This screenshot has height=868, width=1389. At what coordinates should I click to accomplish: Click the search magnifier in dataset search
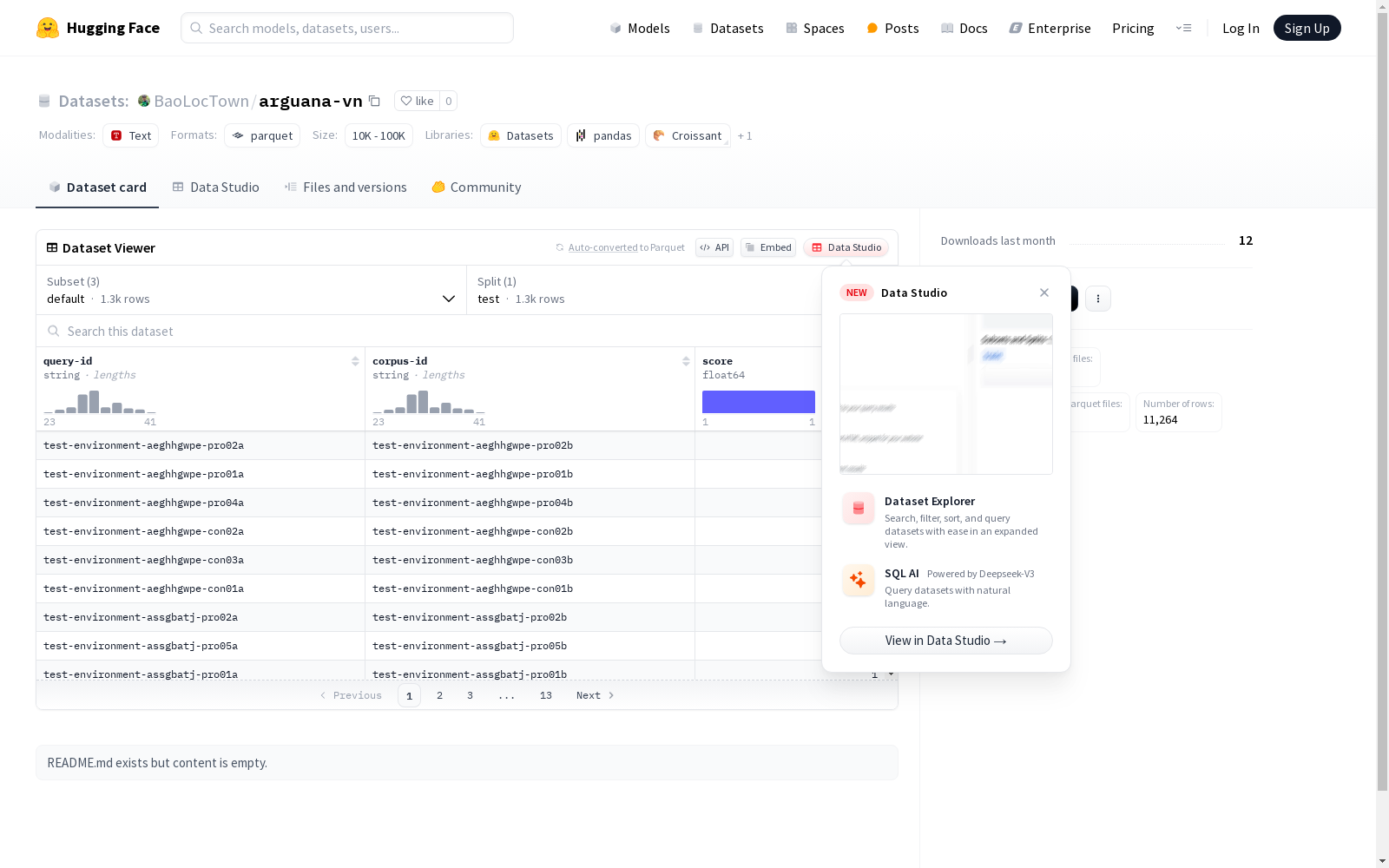pos(54,331)
